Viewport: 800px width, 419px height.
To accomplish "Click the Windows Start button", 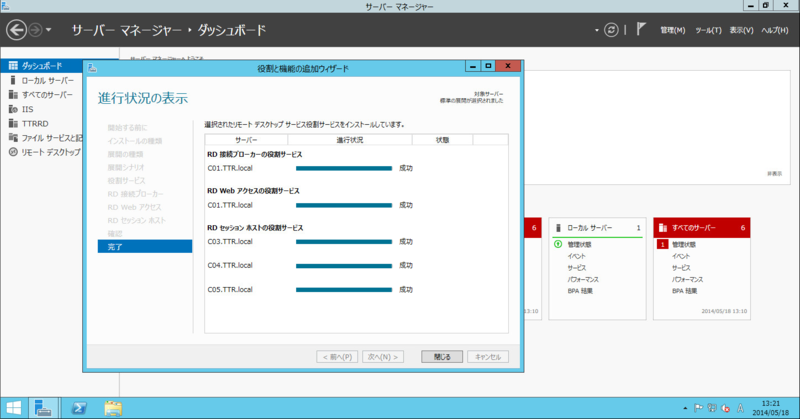I will coord(14,408).
